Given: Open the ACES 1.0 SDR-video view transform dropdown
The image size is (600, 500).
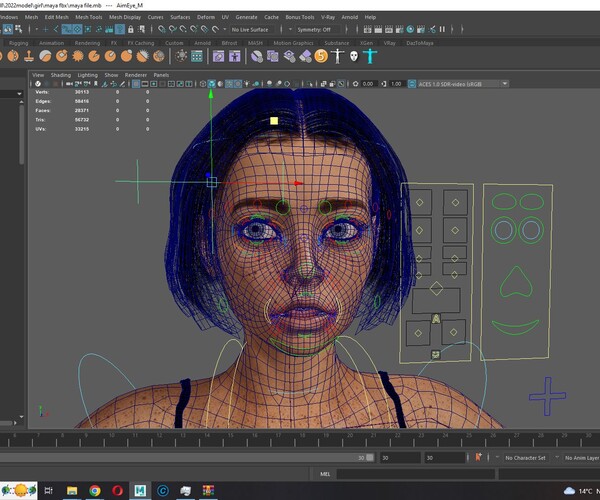Looking at the screenshot, I should pyautogui.click(x=463, y=84).
